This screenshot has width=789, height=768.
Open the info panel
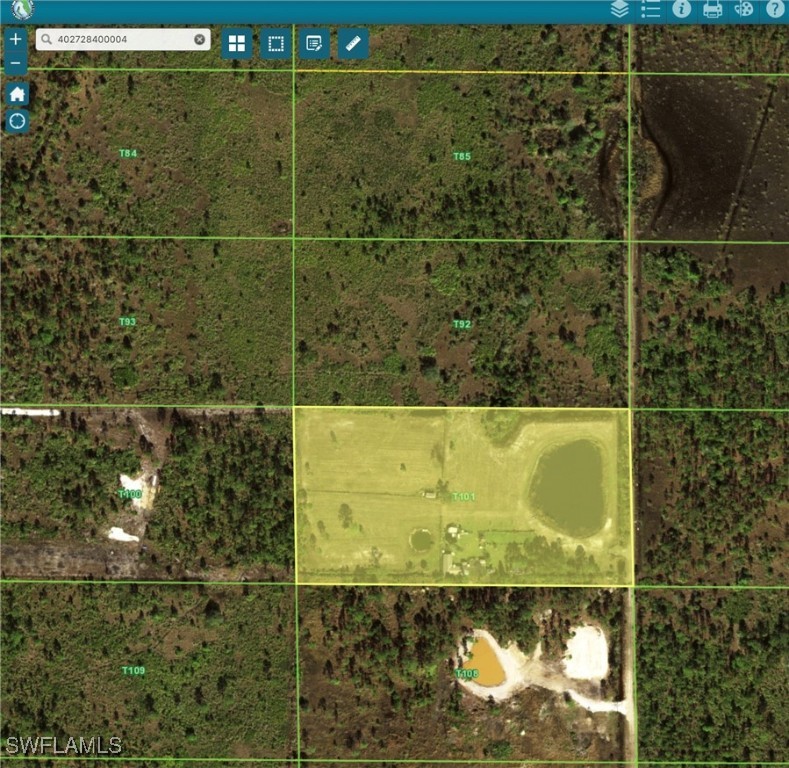coord(682,9)
